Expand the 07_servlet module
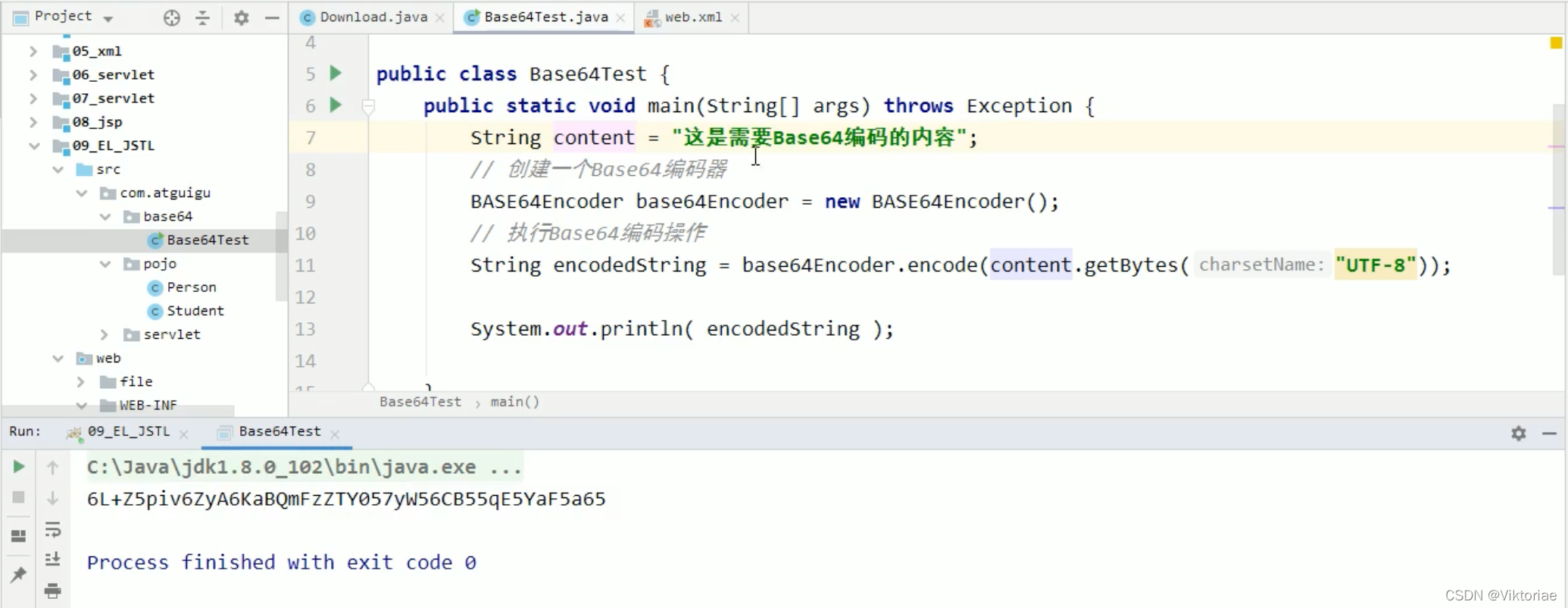The height and width of the screenshot is (608, 1568). tap(33, 98)
